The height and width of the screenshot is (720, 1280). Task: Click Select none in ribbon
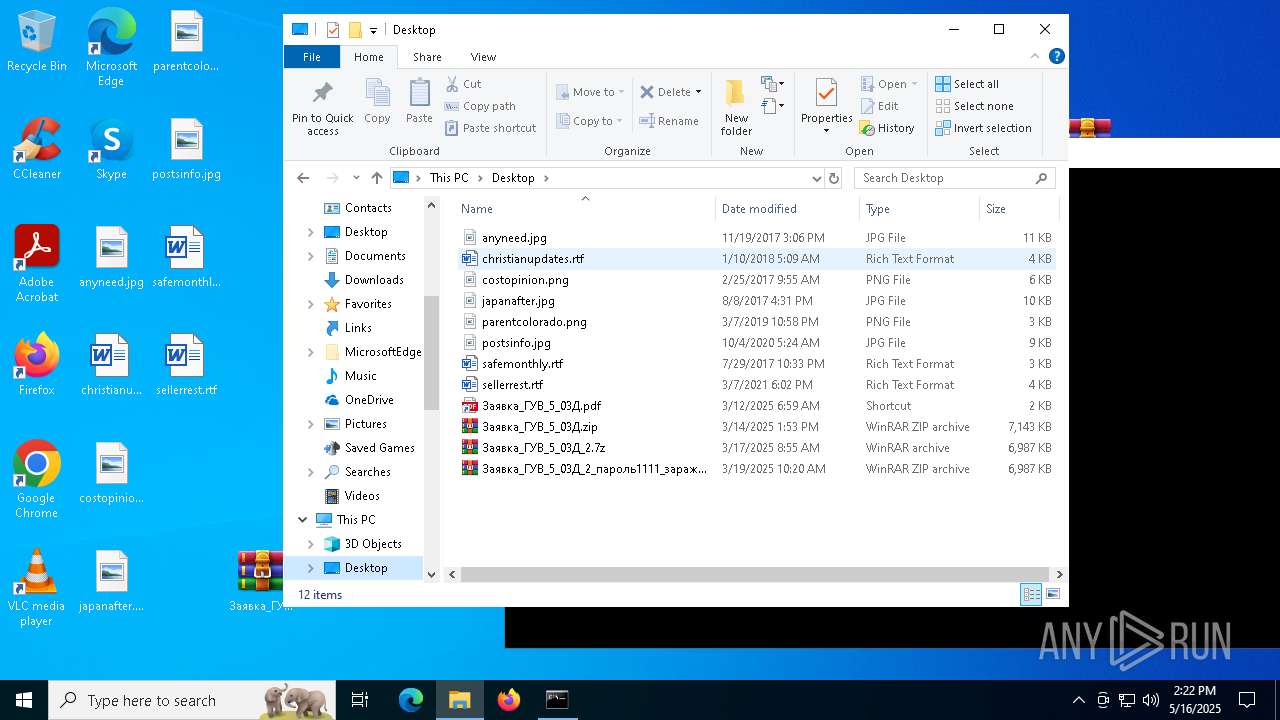(974, 106)
